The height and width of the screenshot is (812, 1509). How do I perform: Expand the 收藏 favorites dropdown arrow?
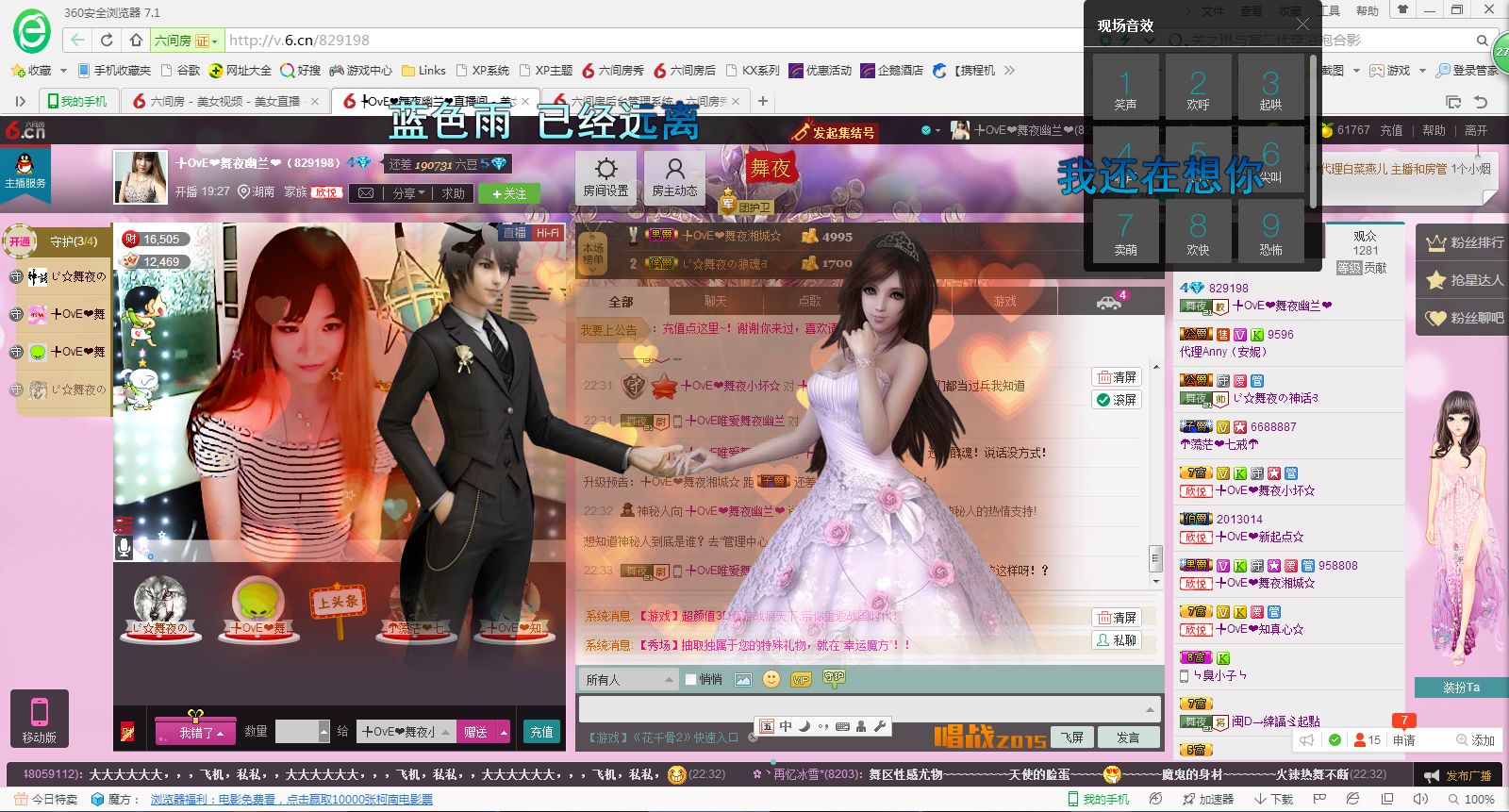tap(63, 71)
